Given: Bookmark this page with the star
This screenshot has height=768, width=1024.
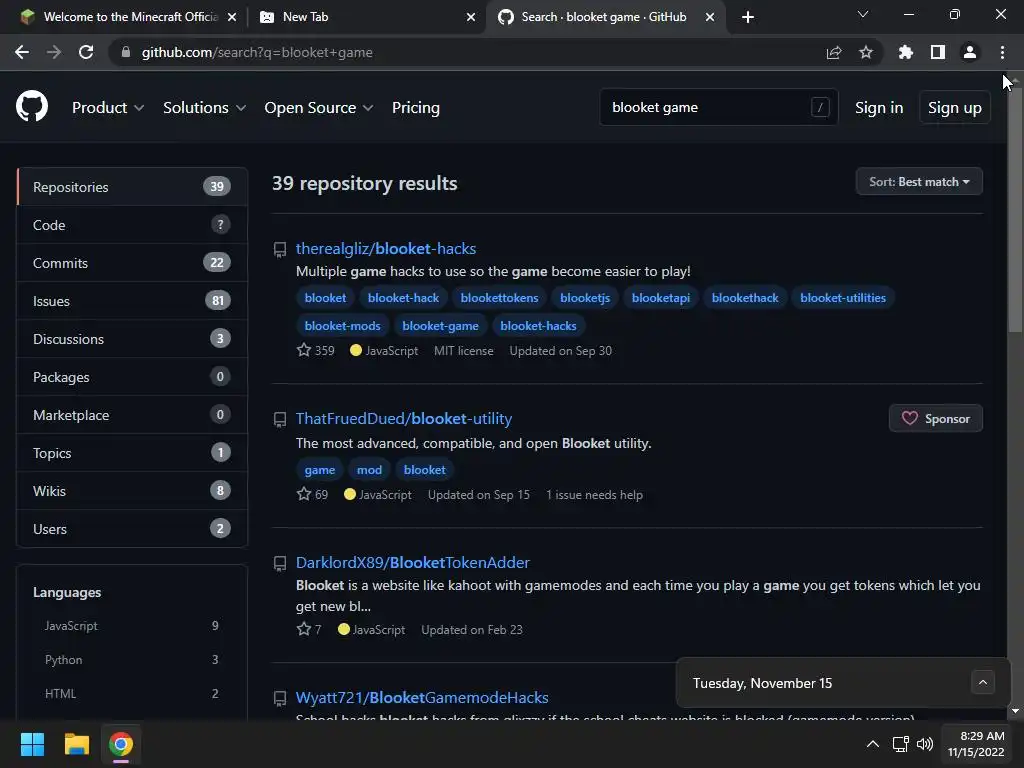Looking at the screenshot, I should (866, 52).
